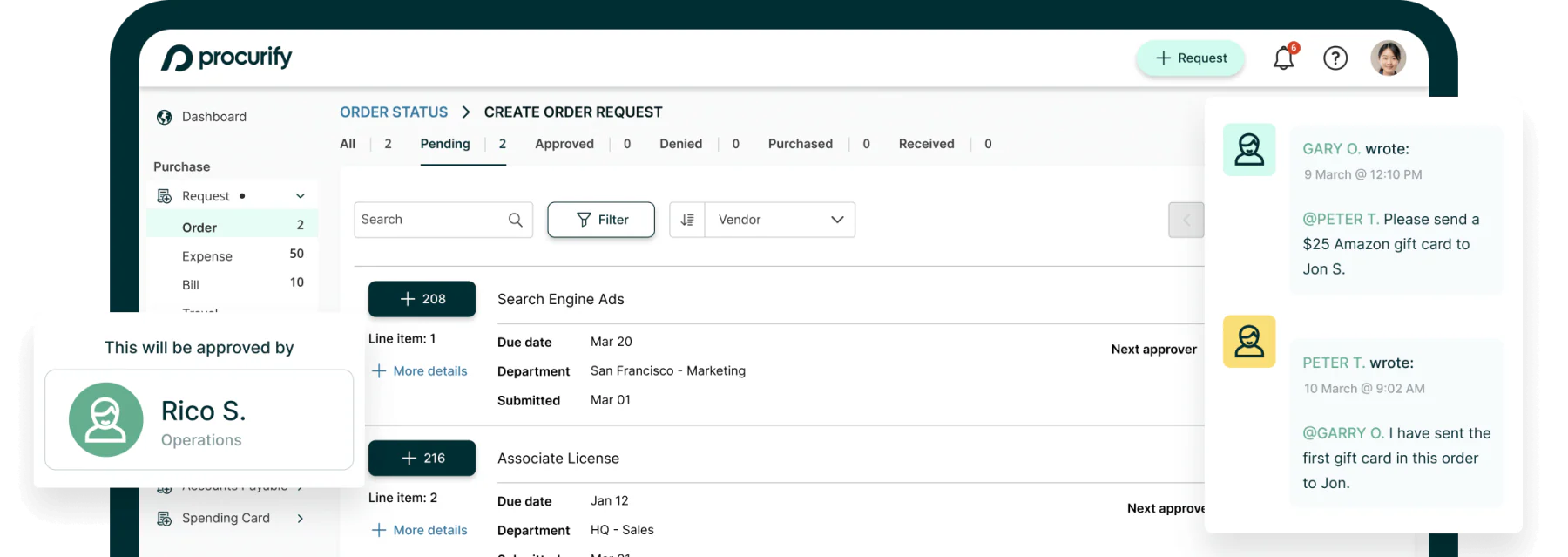Viewport: 1568px width, 557px height.
Task: Click San Francisco - Marketing department value
Action: click(x=668, y=370)
